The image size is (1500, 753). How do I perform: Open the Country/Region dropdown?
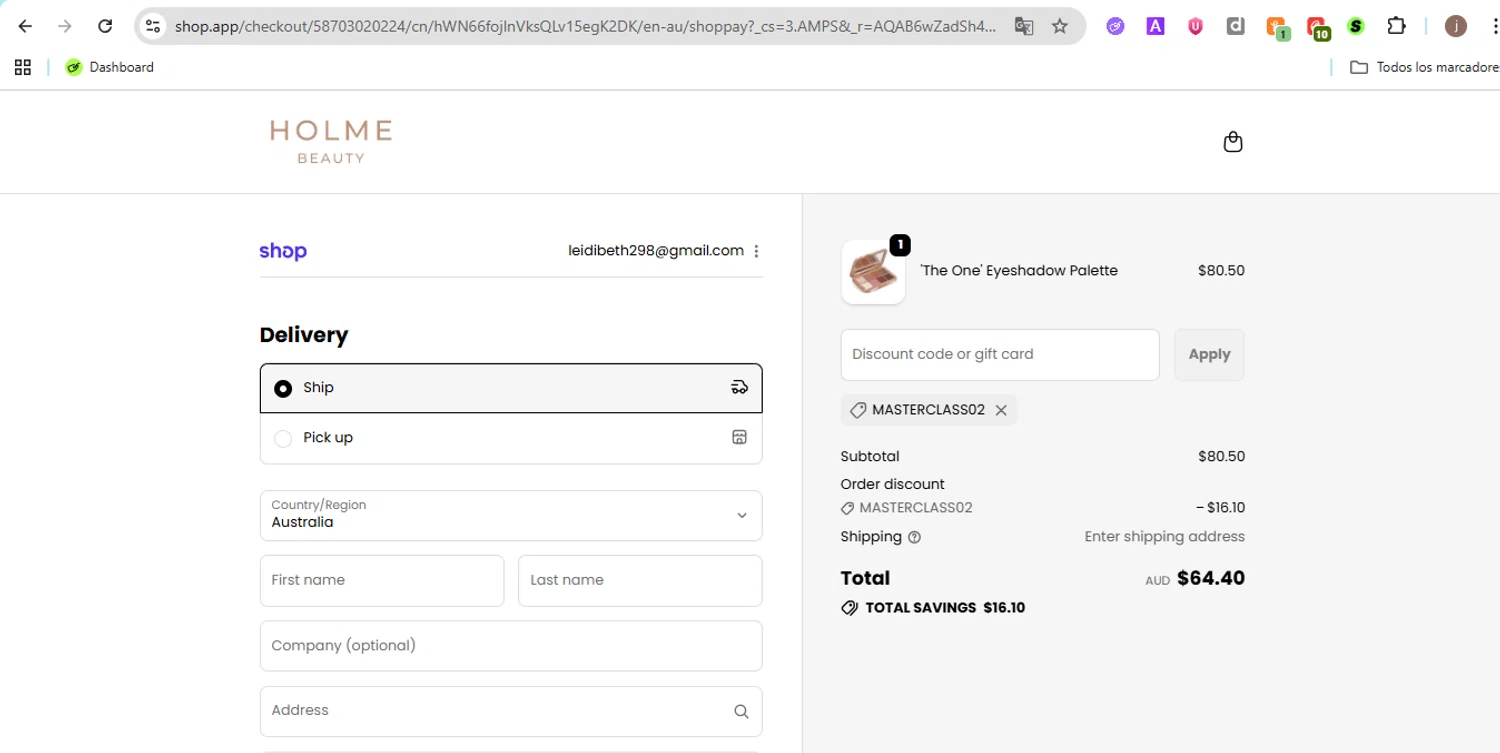511,515
